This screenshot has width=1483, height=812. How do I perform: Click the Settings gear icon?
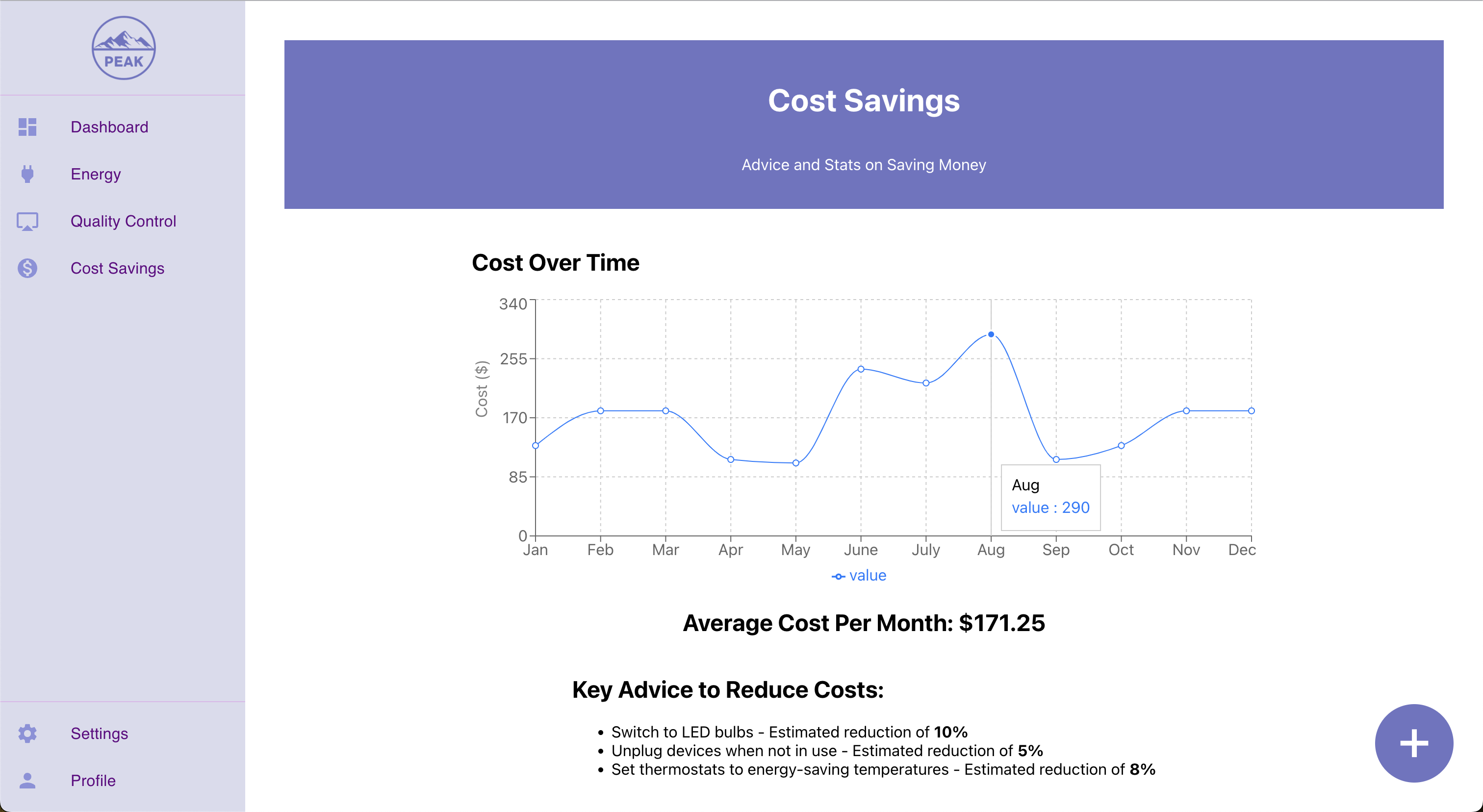tap(27, 733)
